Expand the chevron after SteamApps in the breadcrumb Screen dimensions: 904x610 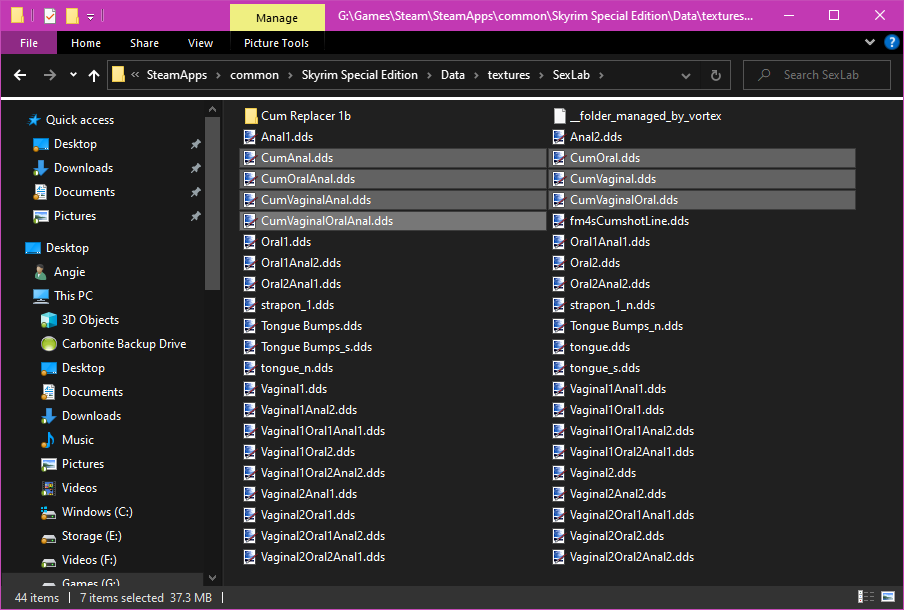219,75
